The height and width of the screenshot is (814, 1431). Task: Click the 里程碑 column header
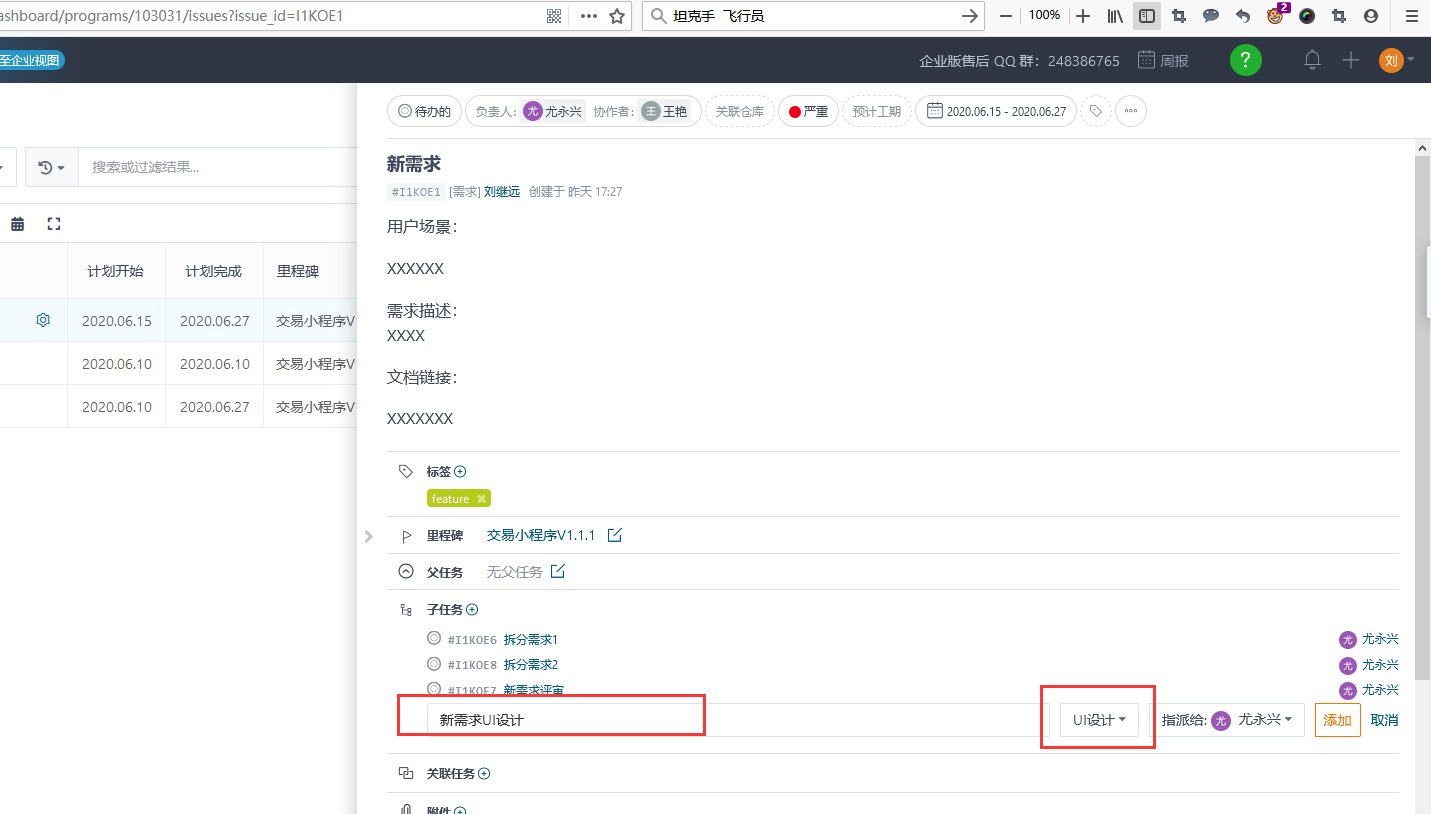point(298,271)
